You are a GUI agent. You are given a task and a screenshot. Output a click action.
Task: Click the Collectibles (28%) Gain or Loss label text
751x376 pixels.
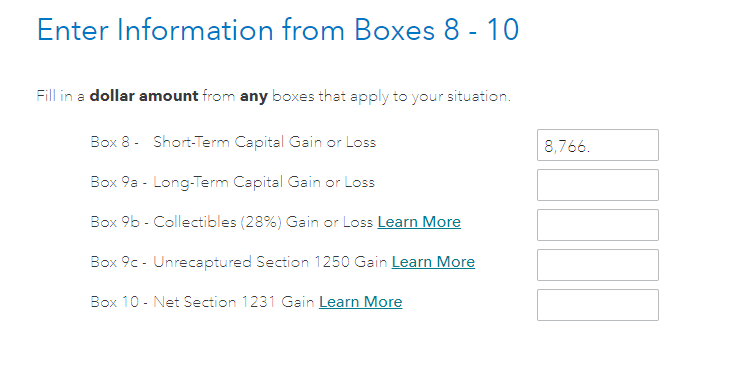263,222
